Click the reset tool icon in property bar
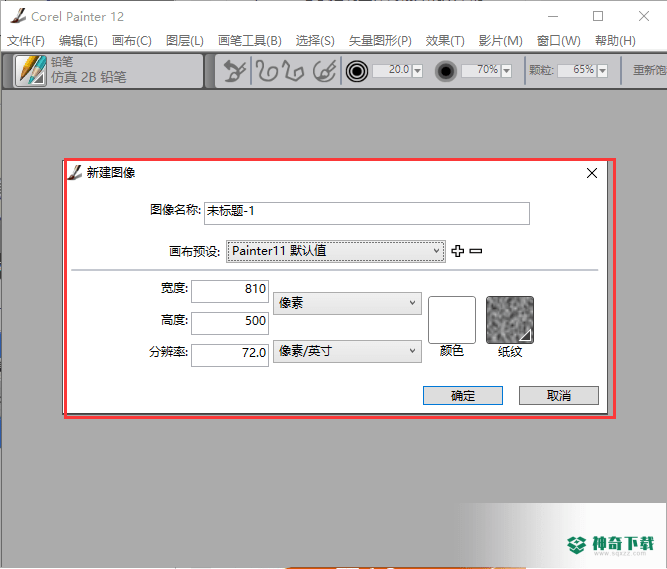Image resolution: width=667 pixels, height=569 pixels. (x=234, y=71)
